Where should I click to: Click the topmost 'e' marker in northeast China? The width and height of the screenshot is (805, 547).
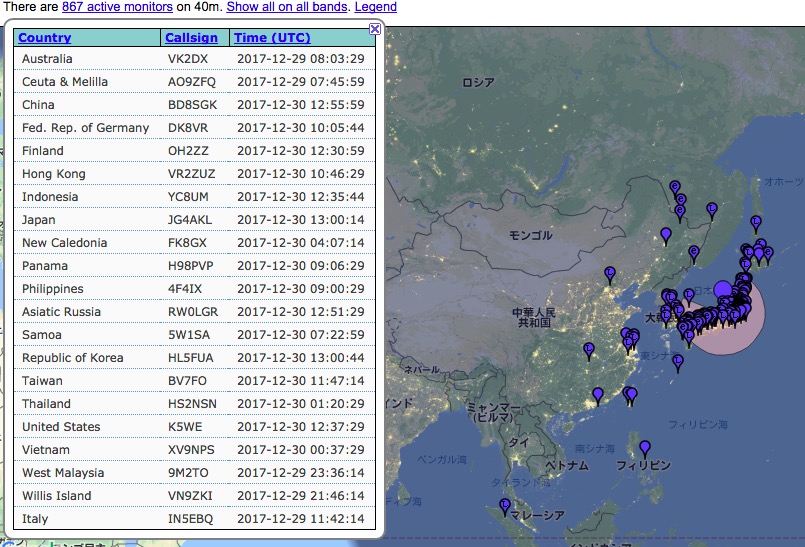pos(675,187)
